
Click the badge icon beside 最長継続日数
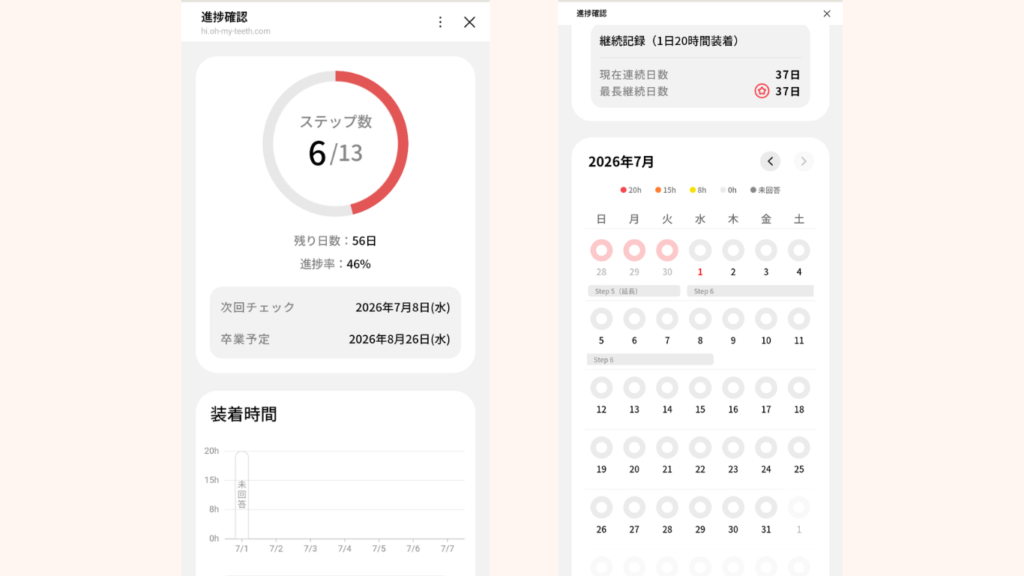coord(761,91)
